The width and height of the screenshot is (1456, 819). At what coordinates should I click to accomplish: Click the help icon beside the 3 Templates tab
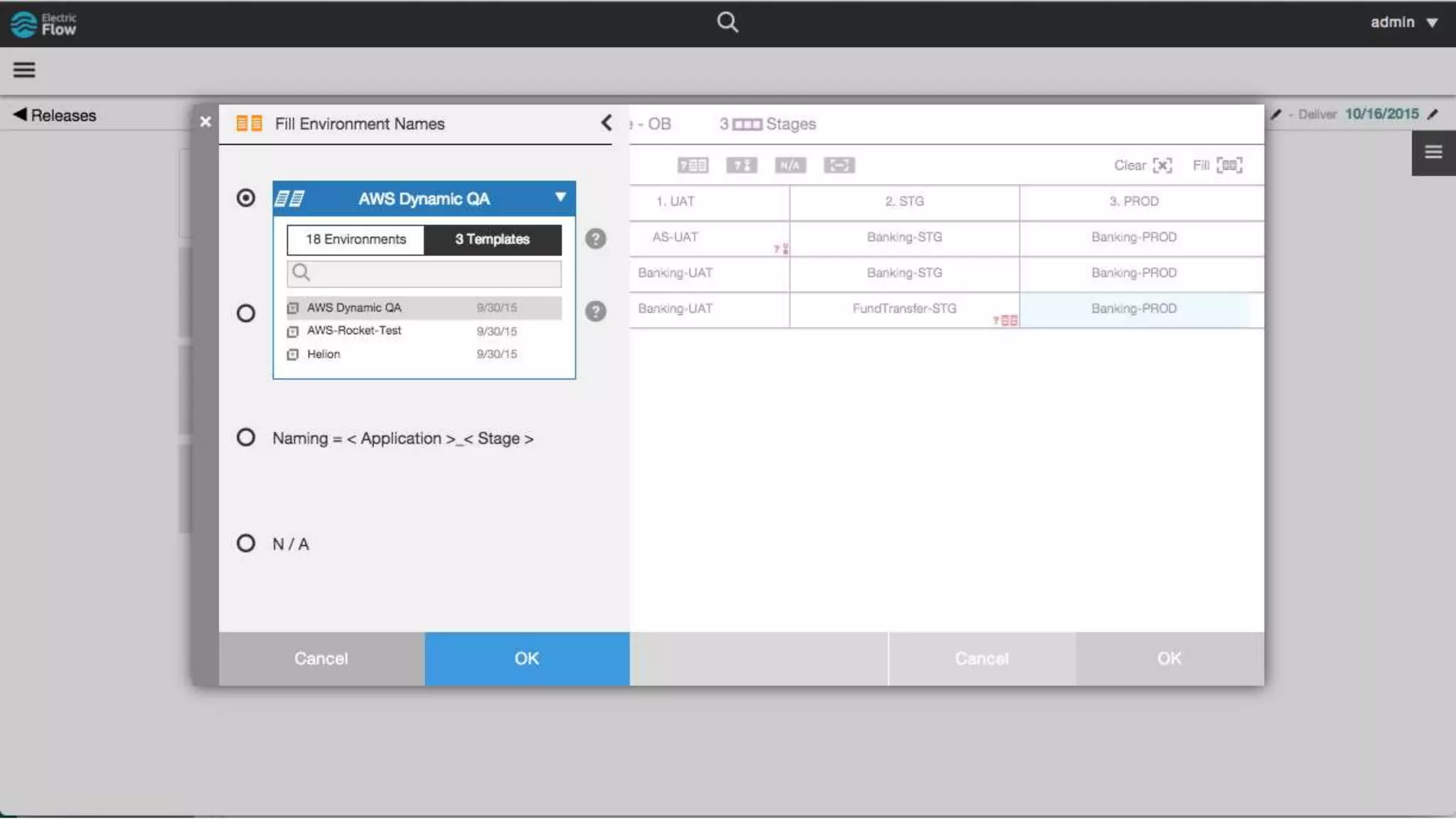(x=595, y=239)
